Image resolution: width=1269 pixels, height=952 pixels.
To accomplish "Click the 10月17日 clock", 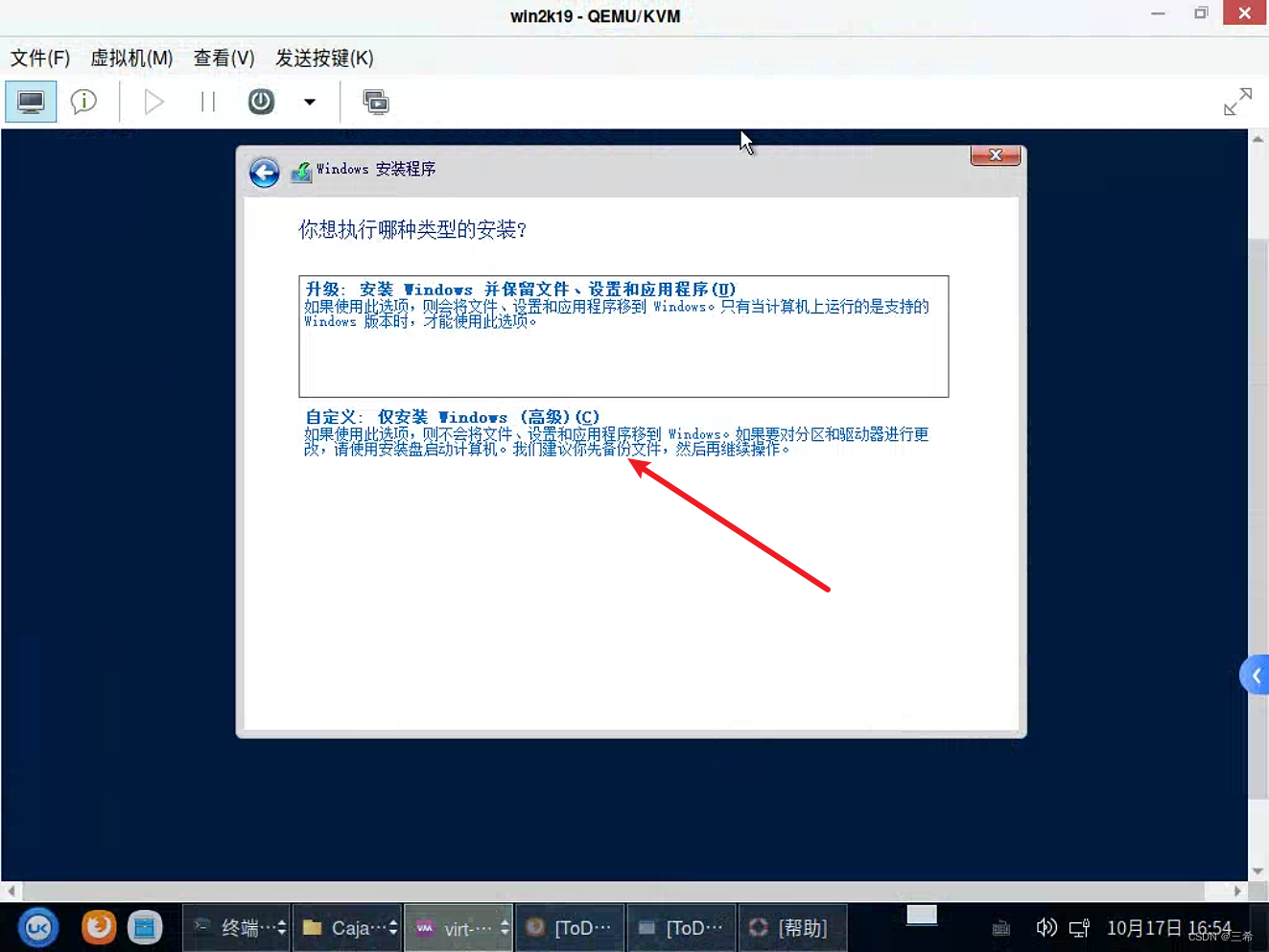I will (1168, 928).
